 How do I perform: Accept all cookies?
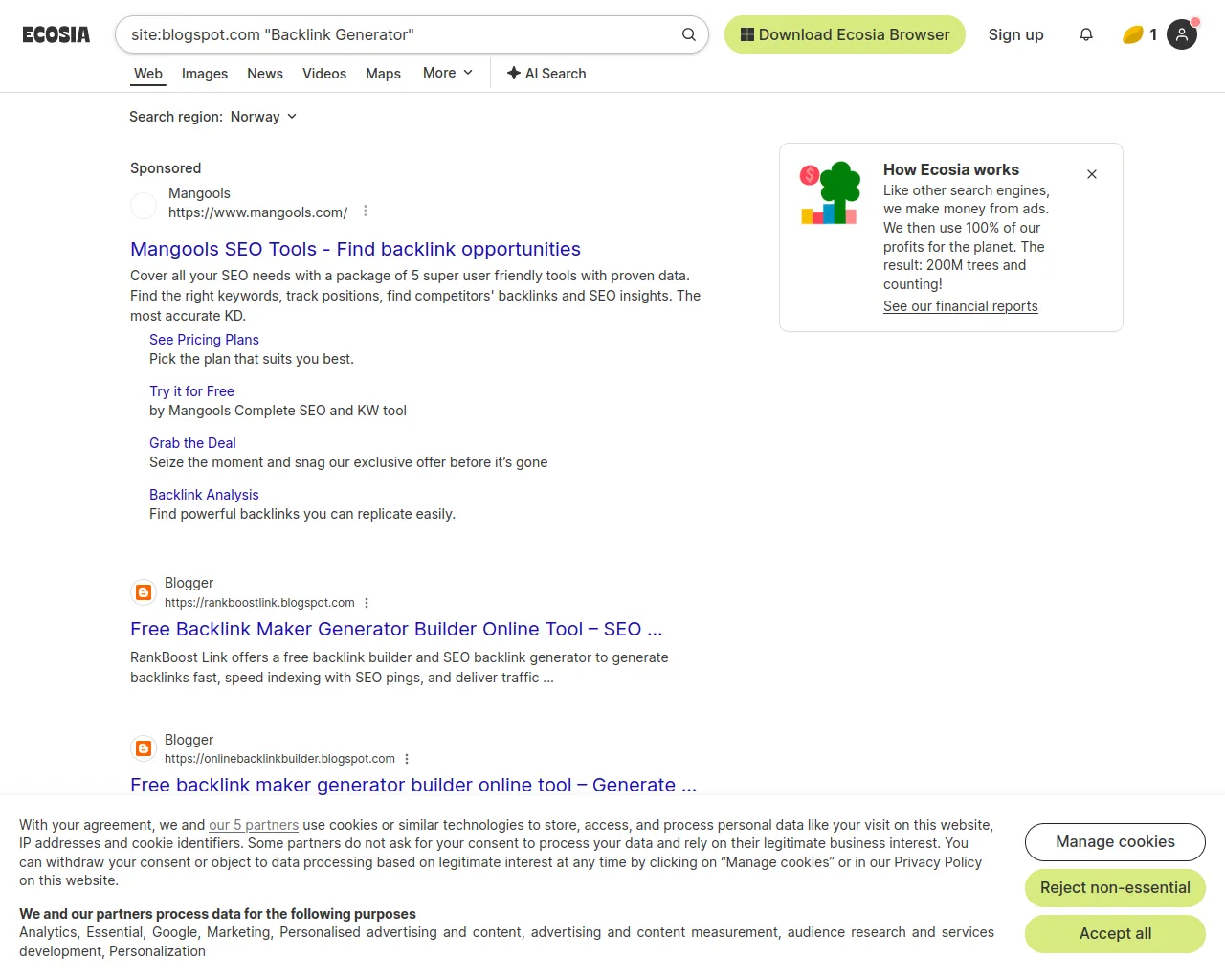tap(1115, 934)
